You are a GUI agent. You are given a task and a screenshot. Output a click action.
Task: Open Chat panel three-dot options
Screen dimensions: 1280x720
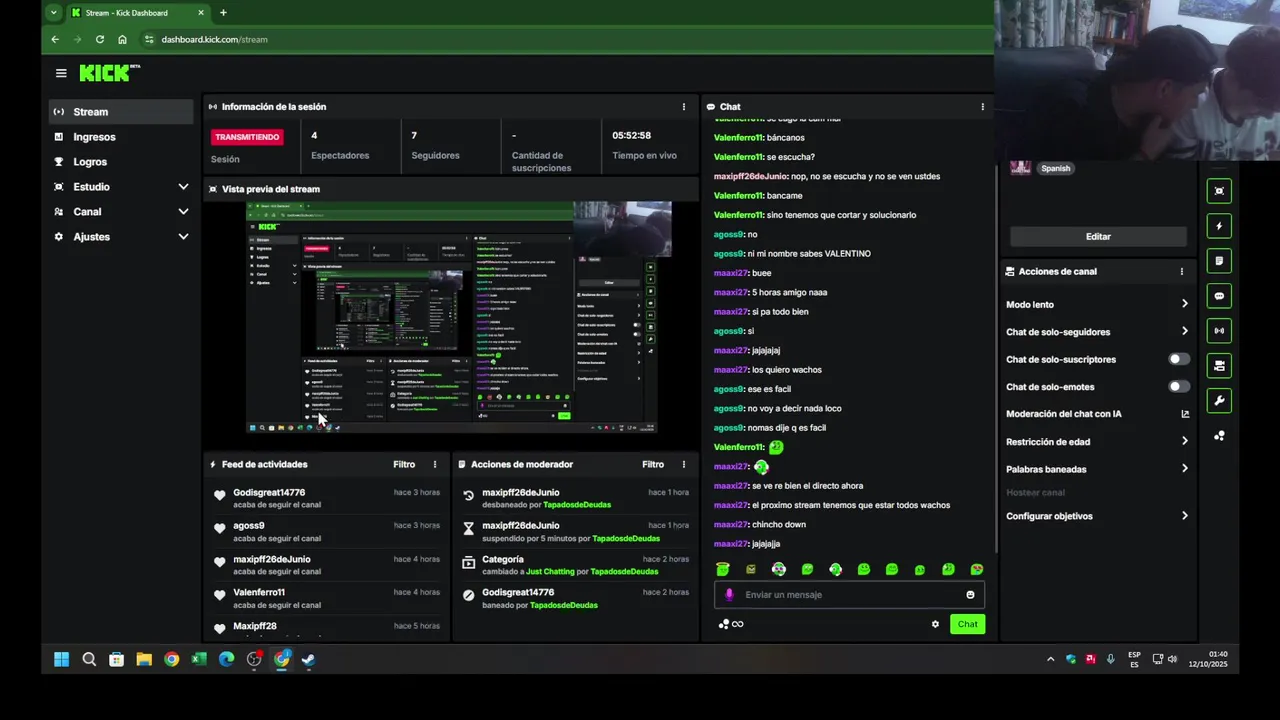[982, 107]
